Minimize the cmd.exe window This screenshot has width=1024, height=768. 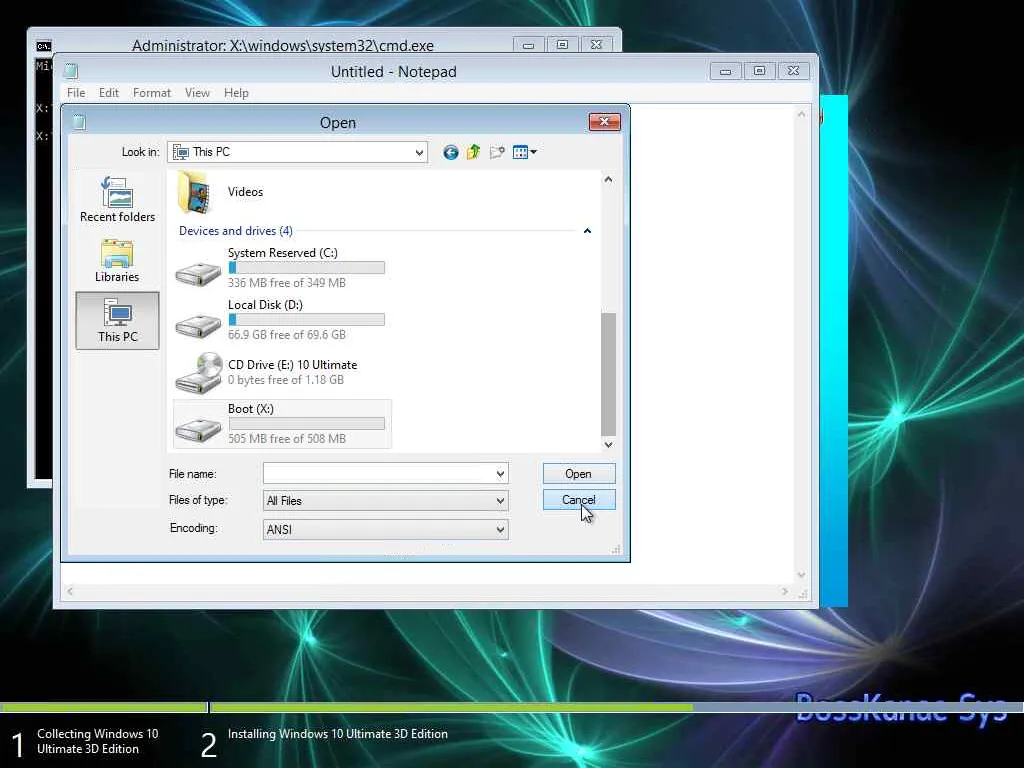[x=528, y=45]
